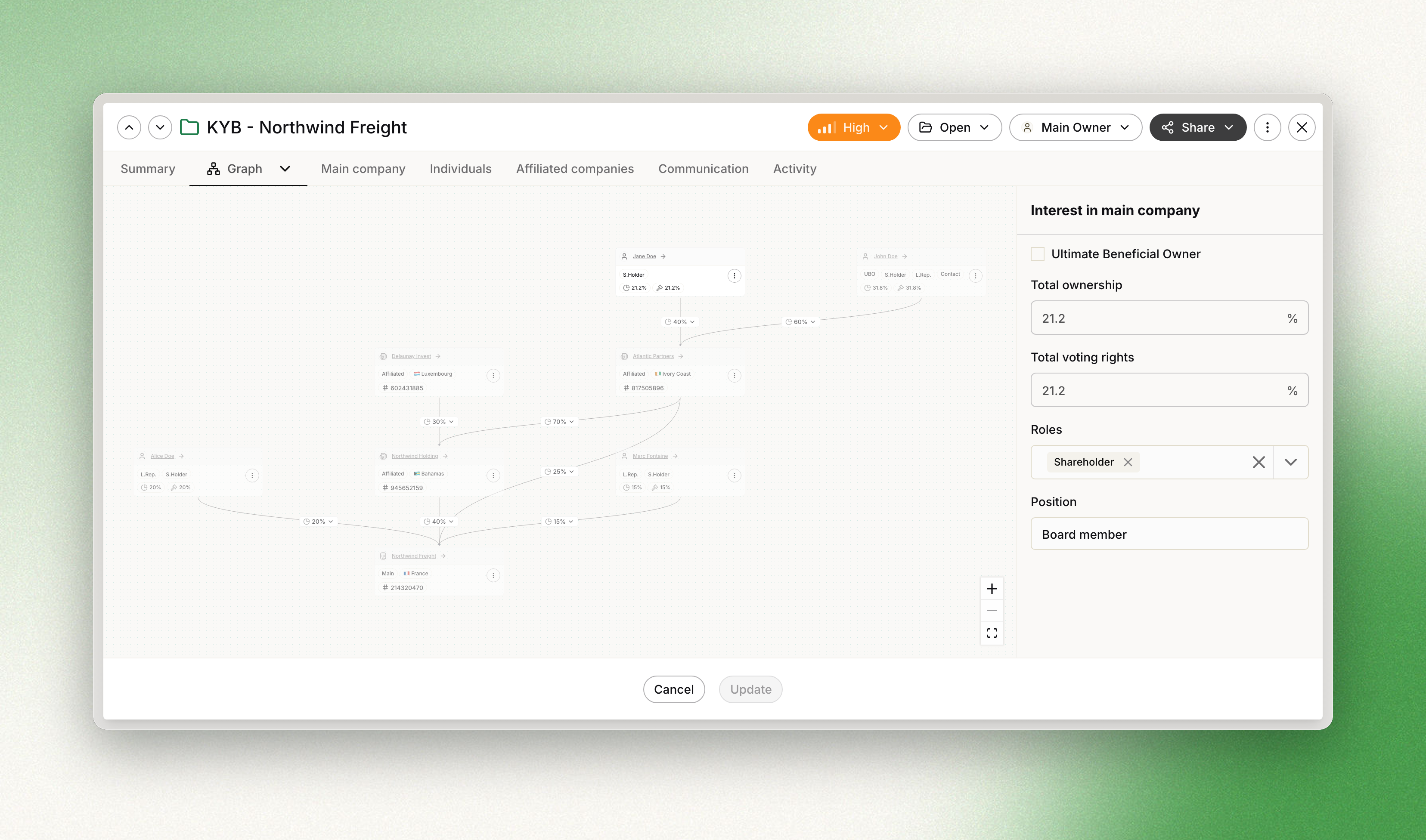Go to next case with down arrow
The height and width of the screenshot is (840, 1426).
click(x=160, y=127)
